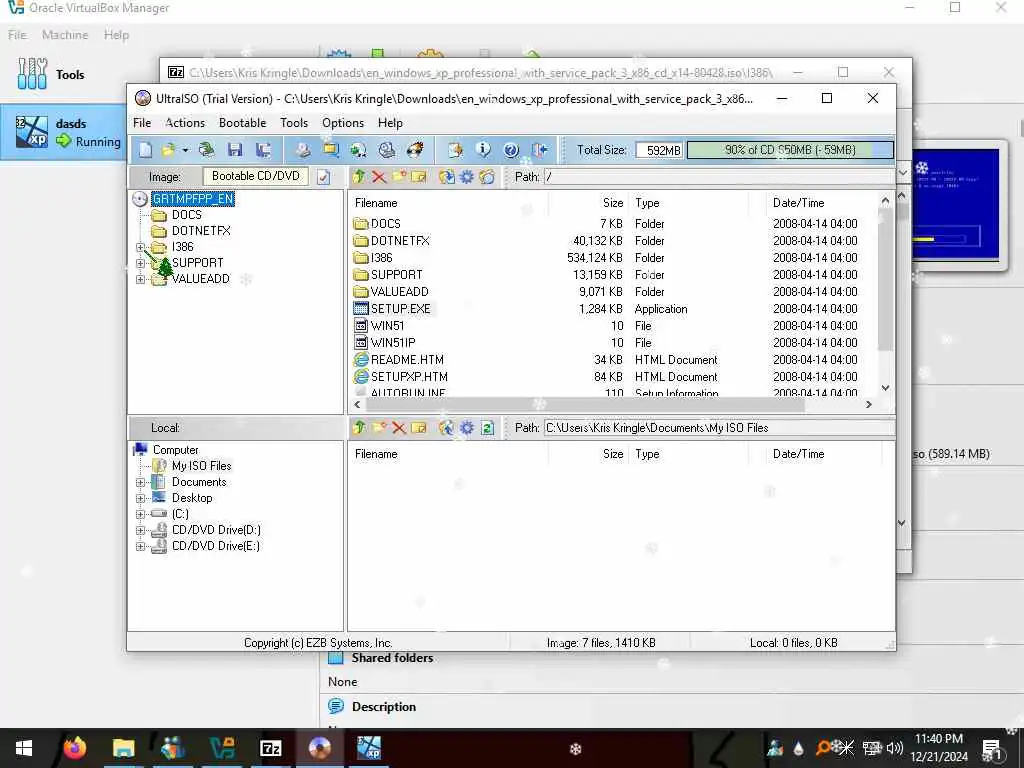Click the Bootable CD/DVD image type box

pyautogui.click(x=255, y=176)
